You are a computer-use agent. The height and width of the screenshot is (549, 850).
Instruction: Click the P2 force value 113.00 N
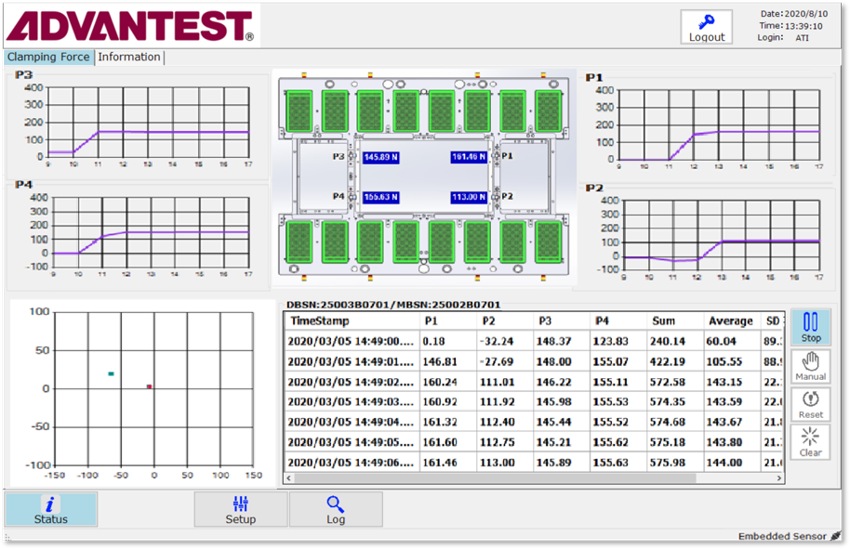click(467, 197)
